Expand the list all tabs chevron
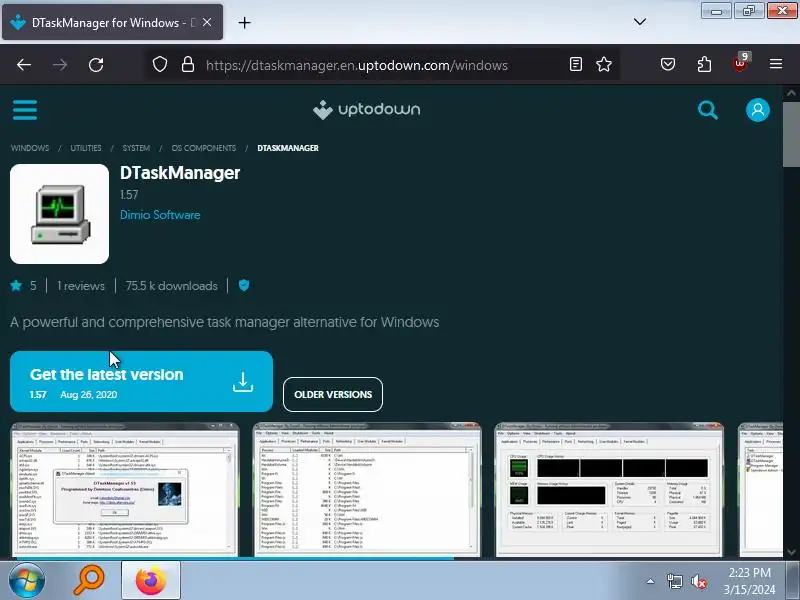Image resolution: width=800 pixels, height=600 pixels. [640, 22]
